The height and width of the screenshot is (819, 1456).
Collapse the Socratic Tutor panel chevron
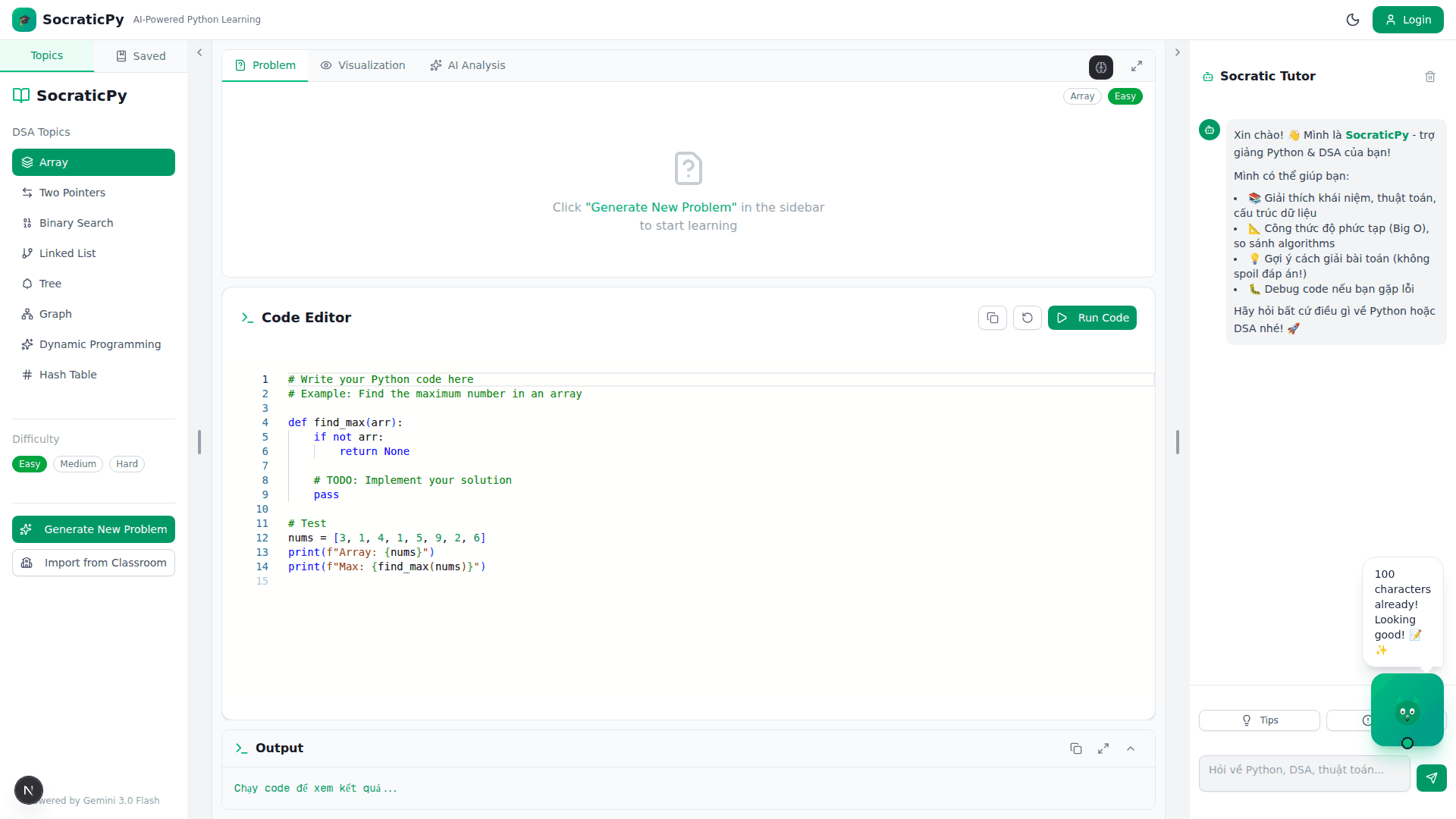pyautogui.click(x=1178, y=52)
